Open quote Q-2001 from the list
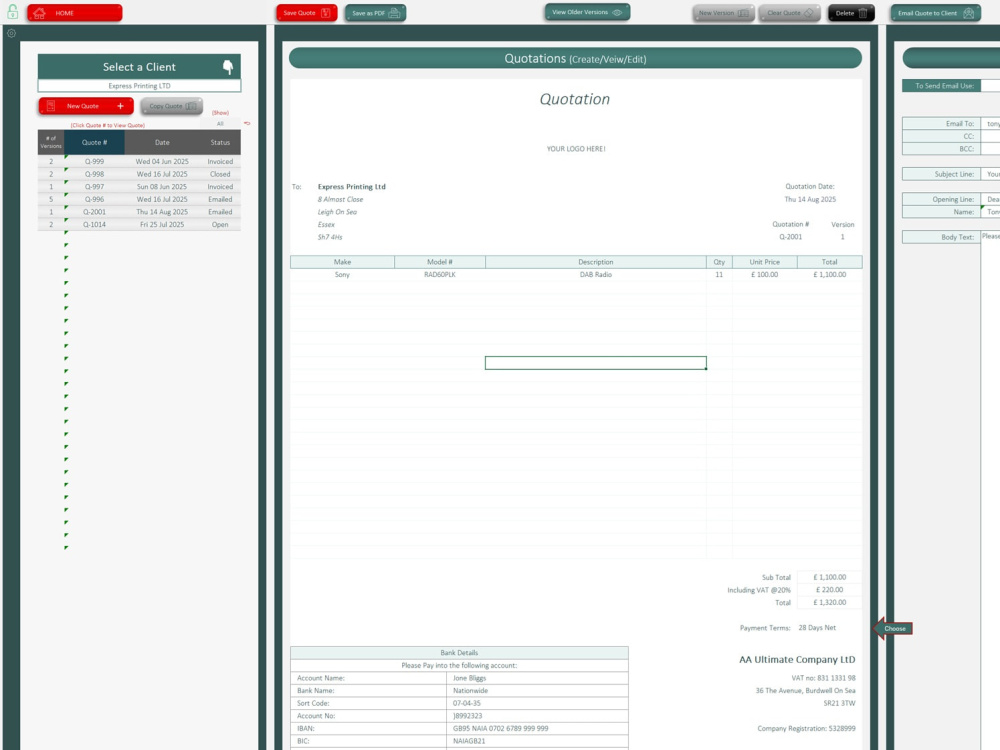 [94, 212]
